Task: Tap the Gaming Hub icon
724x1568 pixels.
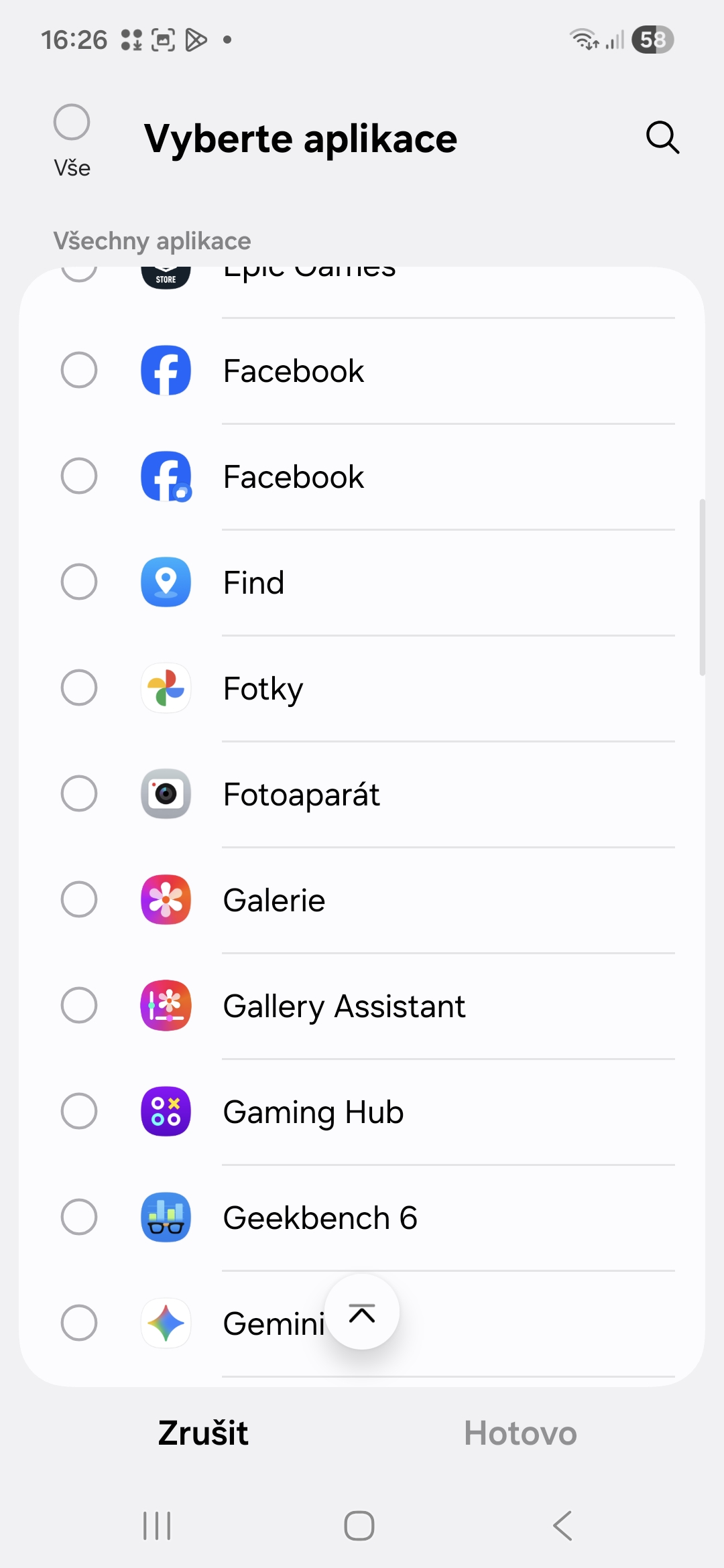Action: (x=166, y=1112)
